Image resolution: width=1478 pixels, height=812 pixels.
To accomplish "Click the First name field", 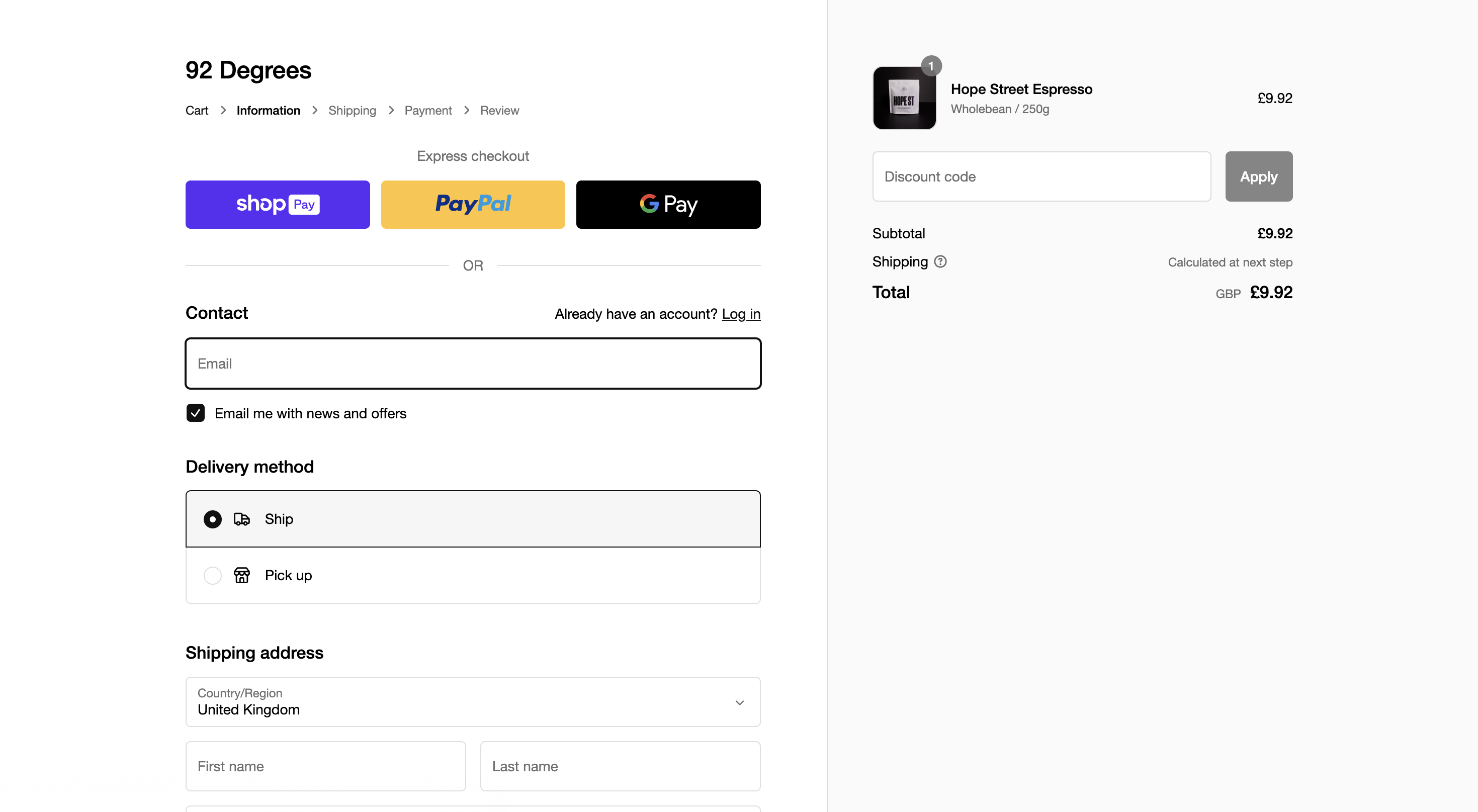I will tap(325, 766).
